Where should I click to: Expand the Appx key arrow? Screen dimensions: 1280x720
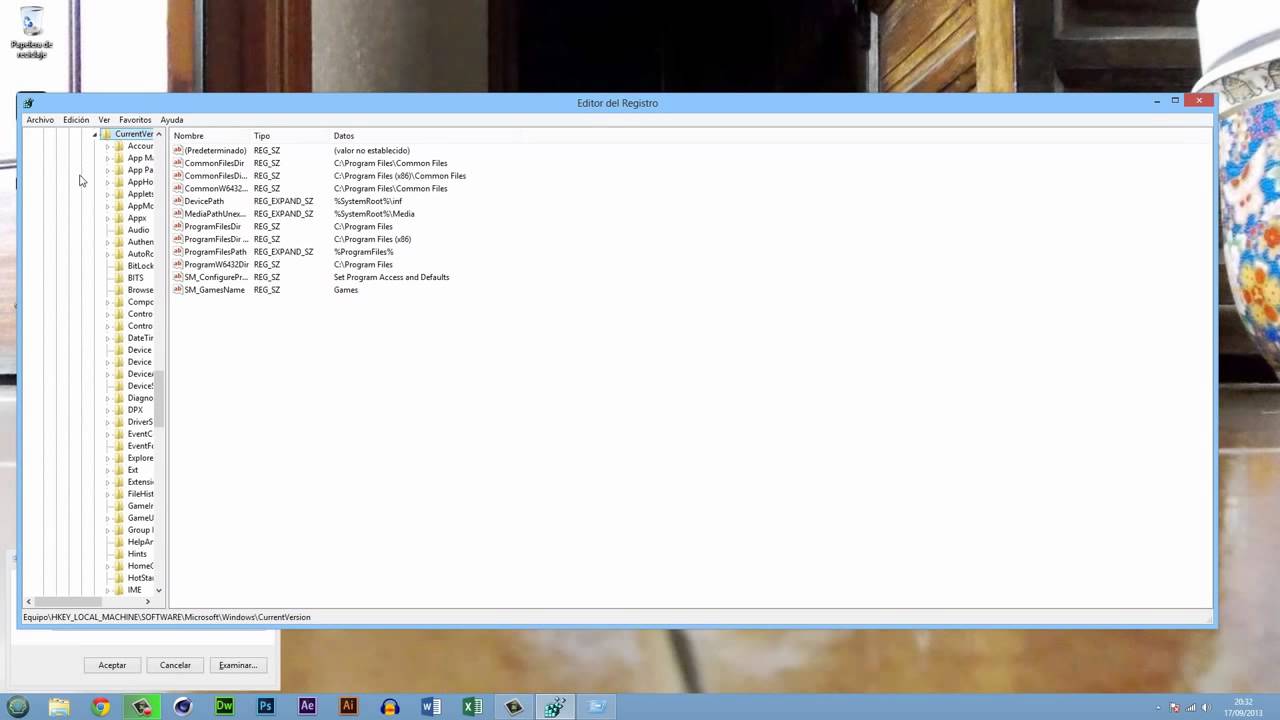click(107, 218)
